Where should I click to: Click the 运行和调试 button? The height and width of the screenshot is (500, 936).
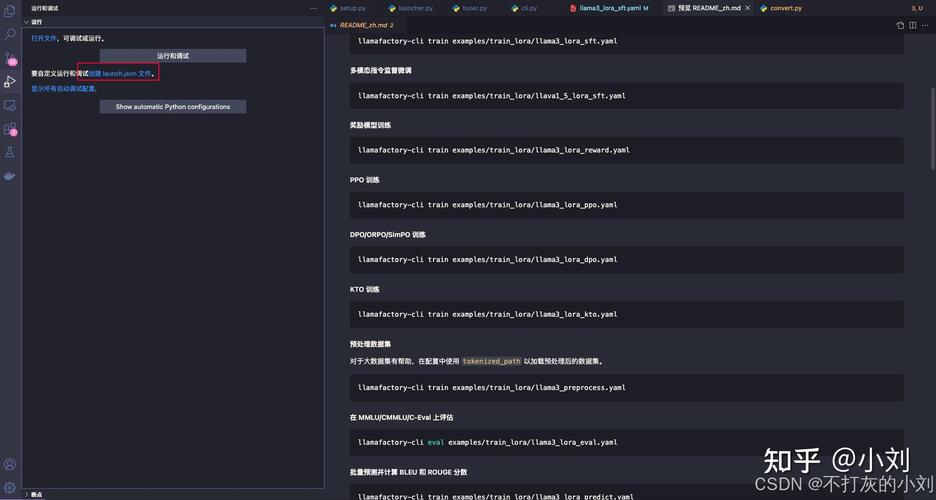coord(173,55)
